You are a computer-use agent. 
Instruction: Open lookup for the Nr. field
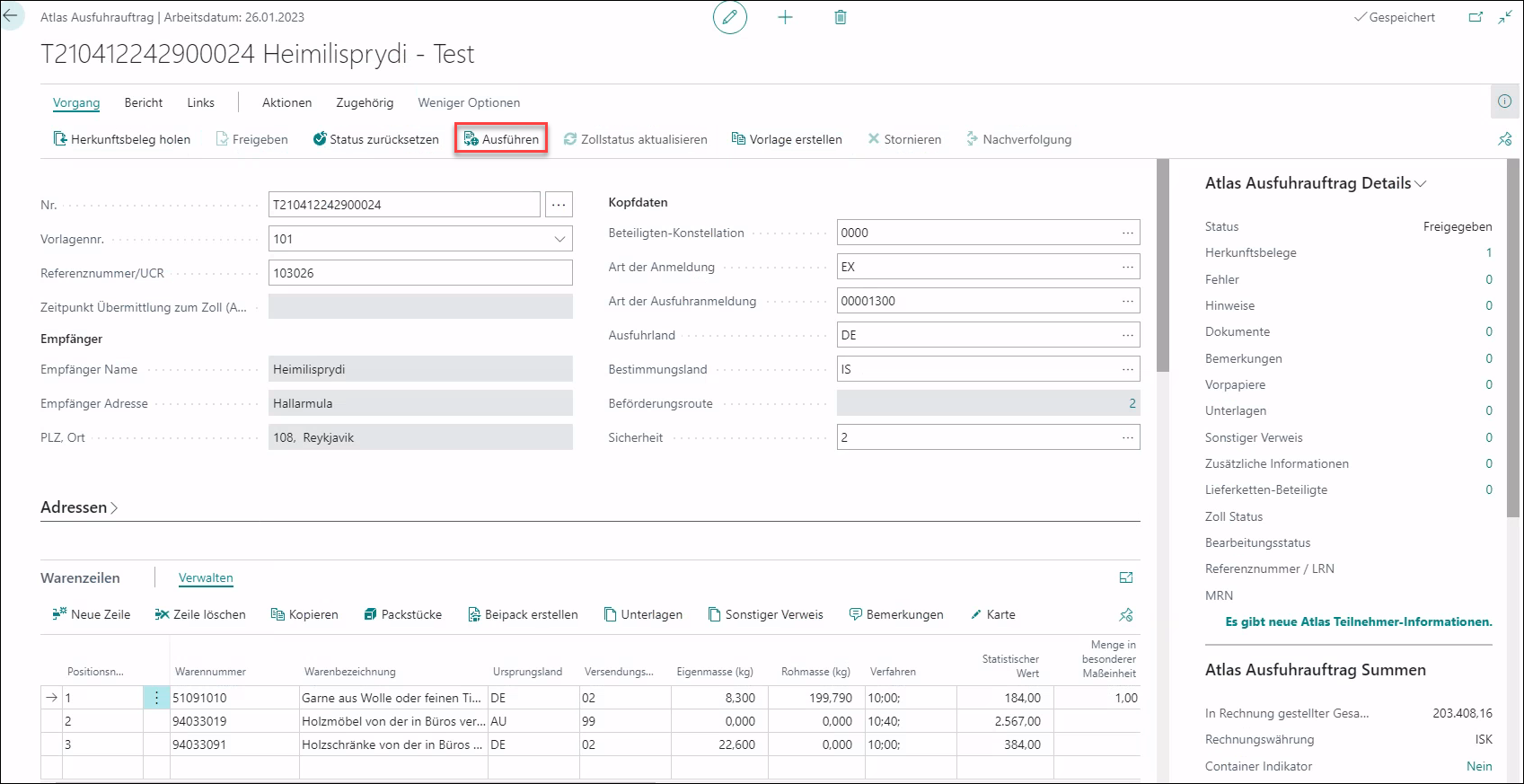pyautogui.click(x=559, y=205)
